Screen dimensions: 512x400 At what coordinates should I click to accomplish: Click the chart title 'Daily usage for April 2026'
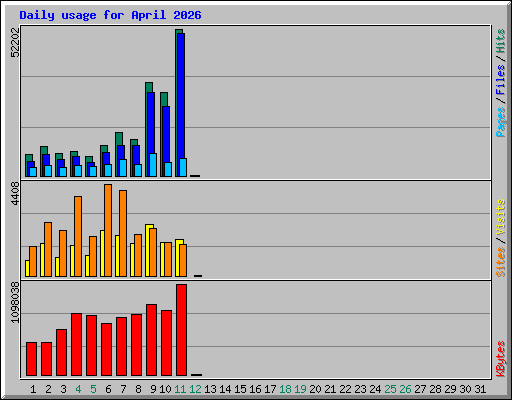[x=110, y=15]
